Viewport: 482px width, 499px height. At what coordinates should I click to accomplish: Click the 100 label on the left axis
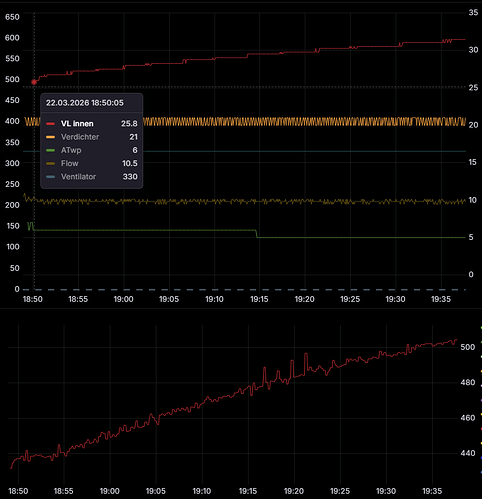tap(12, 247)
